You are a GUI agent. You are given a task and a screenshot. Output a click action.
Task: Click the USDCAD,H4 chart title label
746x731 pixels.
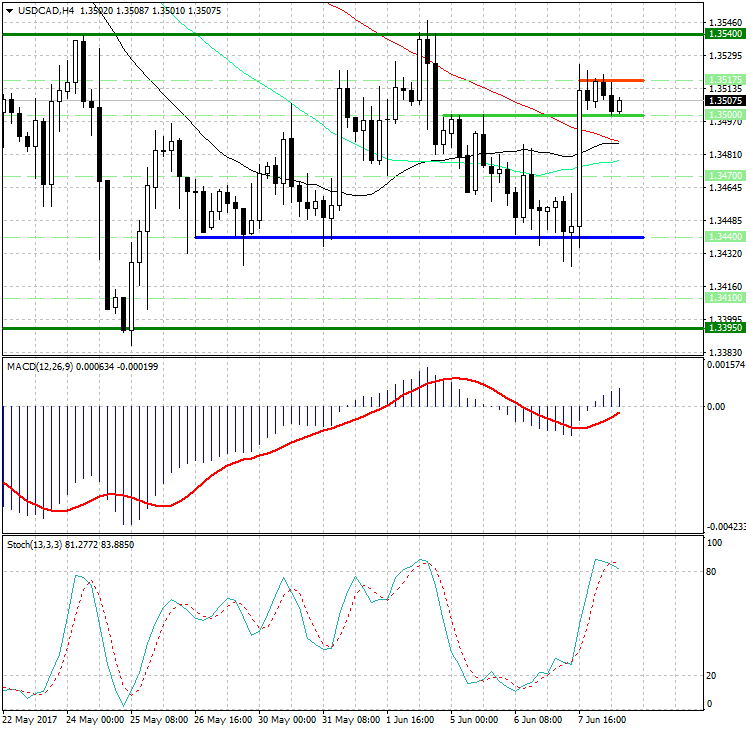[38, 11]
